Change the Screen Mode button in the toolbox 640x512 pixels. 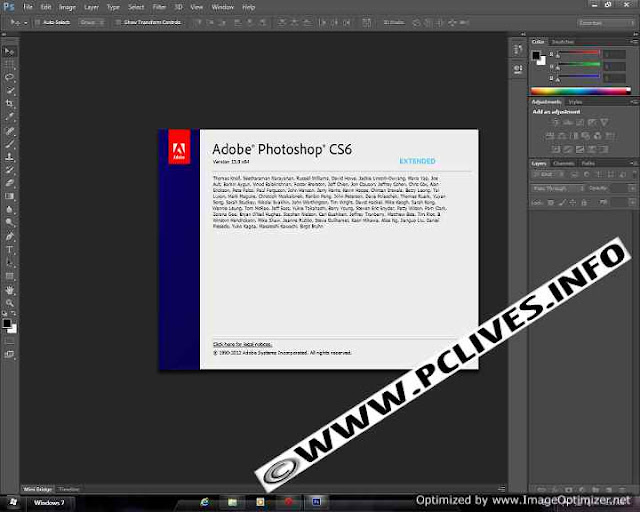click(x=9, y=354)
